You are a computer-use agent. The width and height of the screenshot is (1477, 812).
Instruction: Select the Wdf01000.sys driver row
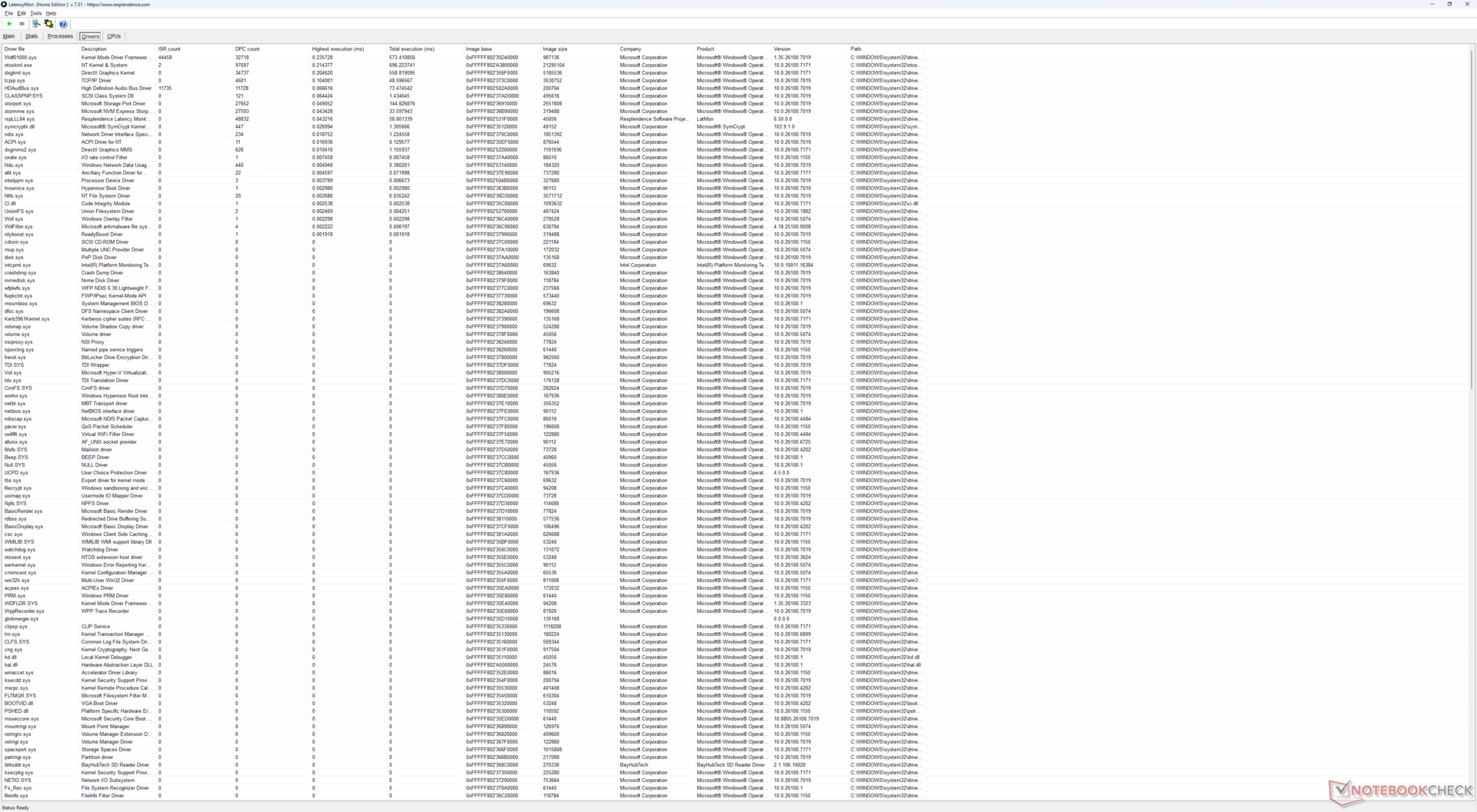coord(463,58)
